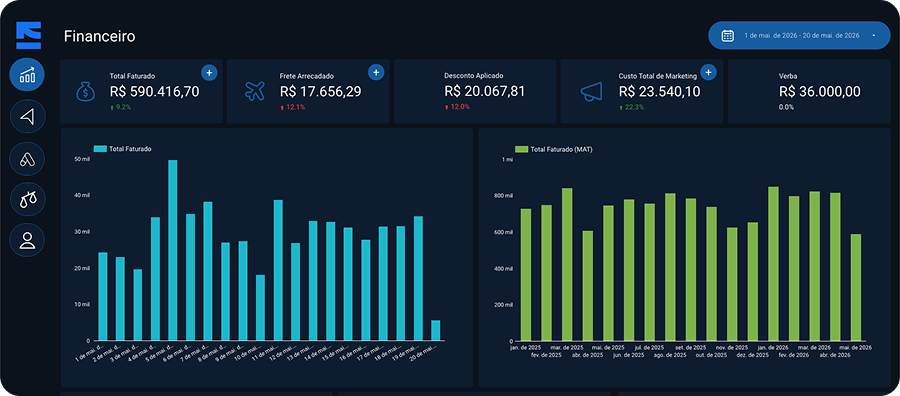This screenshot has width=900, height=396.
Task: Click the Total Faturado (MAT) legend label
Action: pyautogui.click(x=561, y=149)
